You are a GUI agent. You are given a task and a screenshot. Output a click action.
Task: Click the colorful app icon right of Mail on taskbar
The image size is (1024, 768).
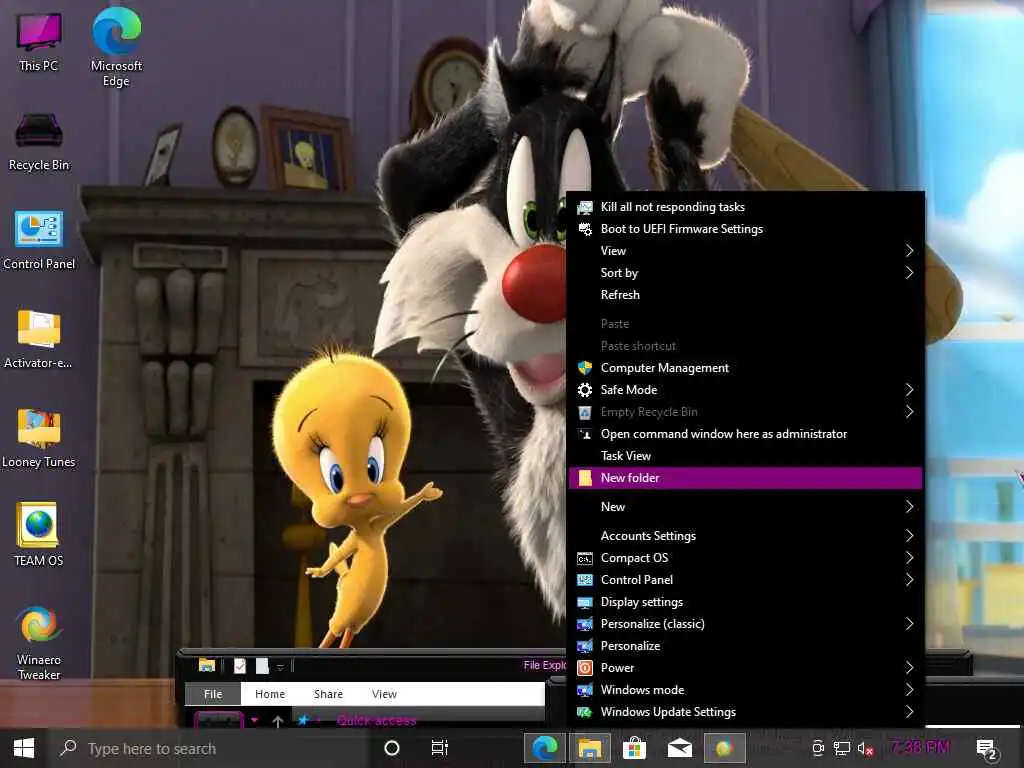pos(724,748)
